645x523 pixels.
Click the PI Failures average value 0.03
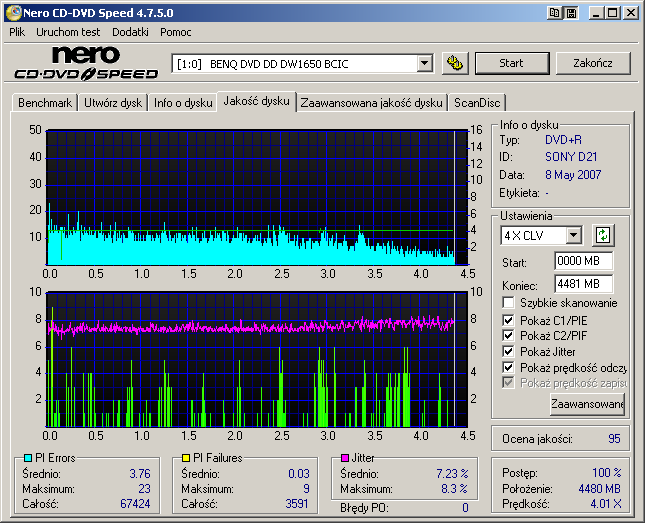point(299,474)
